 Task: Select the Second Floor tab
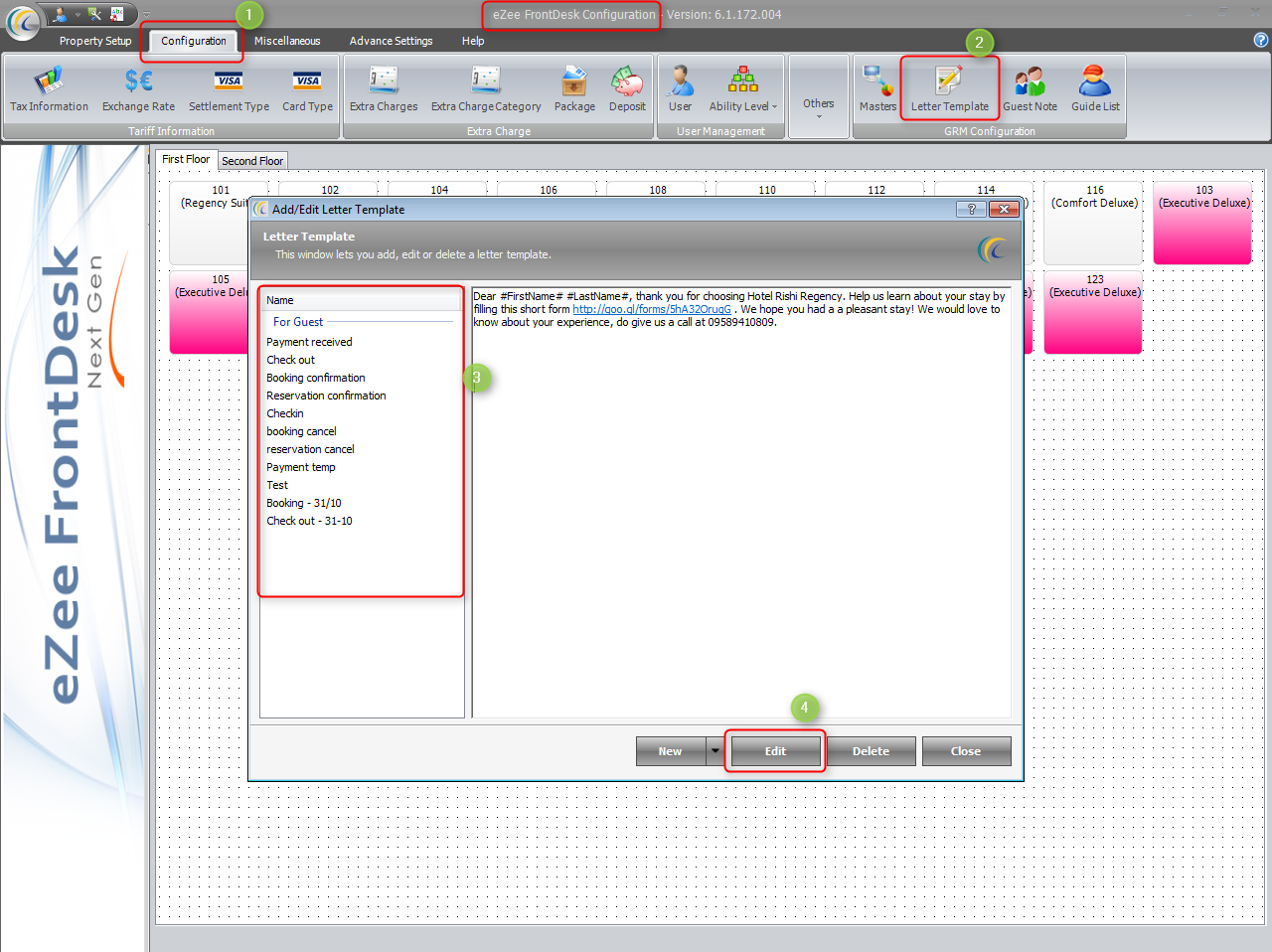tap(252, 161)
